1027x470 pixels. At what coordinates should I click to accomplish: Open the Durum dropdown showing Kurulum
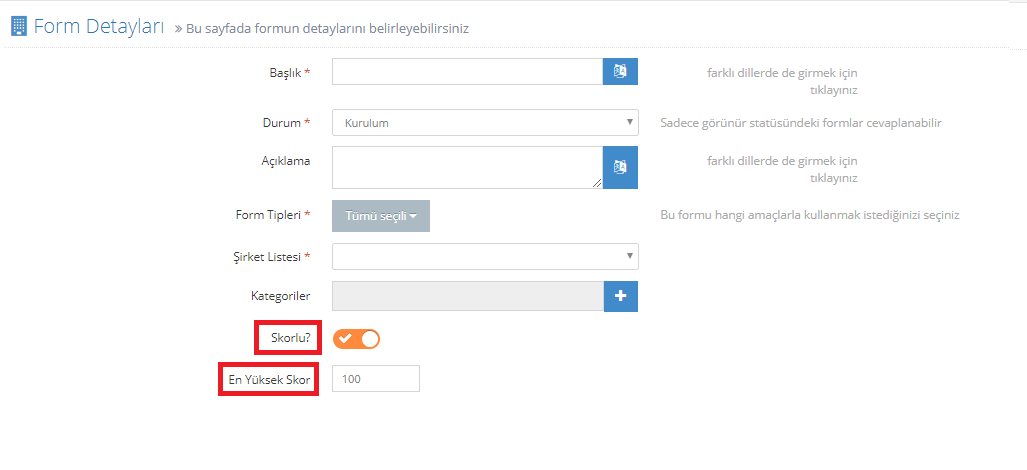(x=485, y=122)
